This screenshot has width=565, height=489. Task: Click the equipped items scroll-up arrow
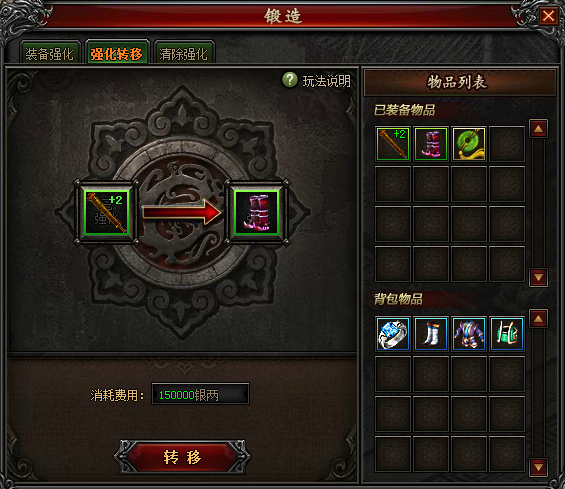[538, 129]
